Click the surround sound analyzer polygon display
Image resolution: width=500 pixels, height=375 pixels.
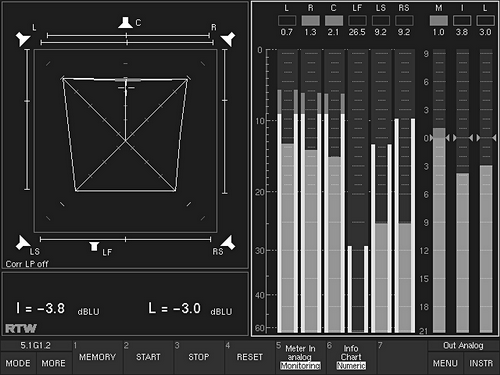click(125, 141)
